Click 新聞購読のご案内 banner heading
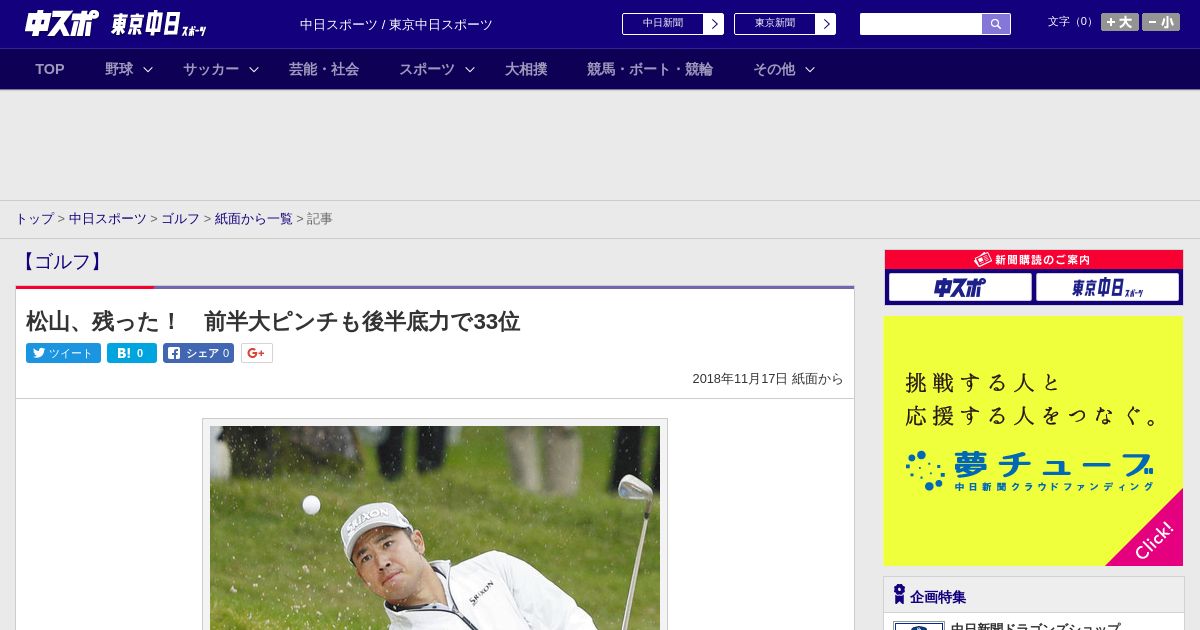The height and width of the screenshot is (630, 1200). [x=1033, y=260]
